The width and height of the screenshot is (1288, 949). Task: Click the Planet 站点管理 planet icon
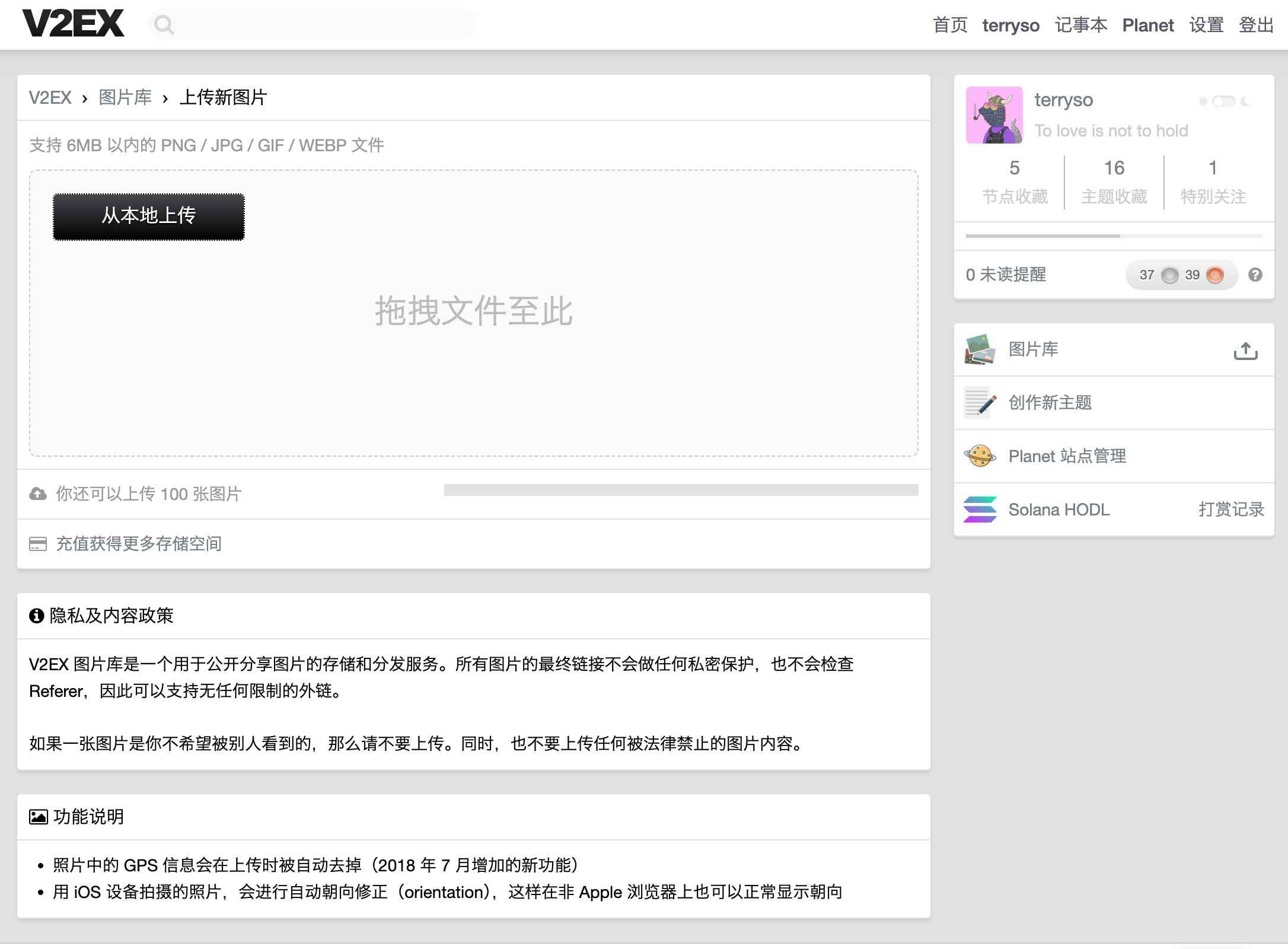(x=980, y=456)
